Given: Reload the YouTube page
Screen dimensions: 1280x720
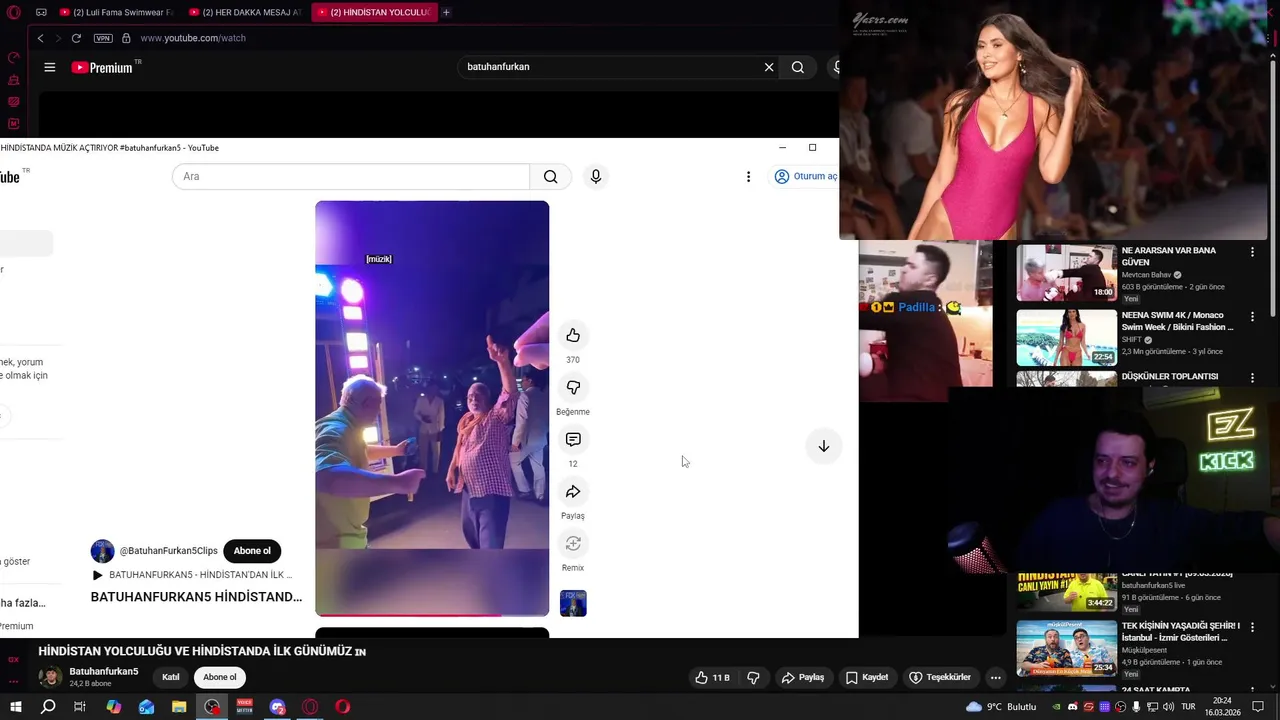Looking at the screenshot, I should (x=76, y=38).
